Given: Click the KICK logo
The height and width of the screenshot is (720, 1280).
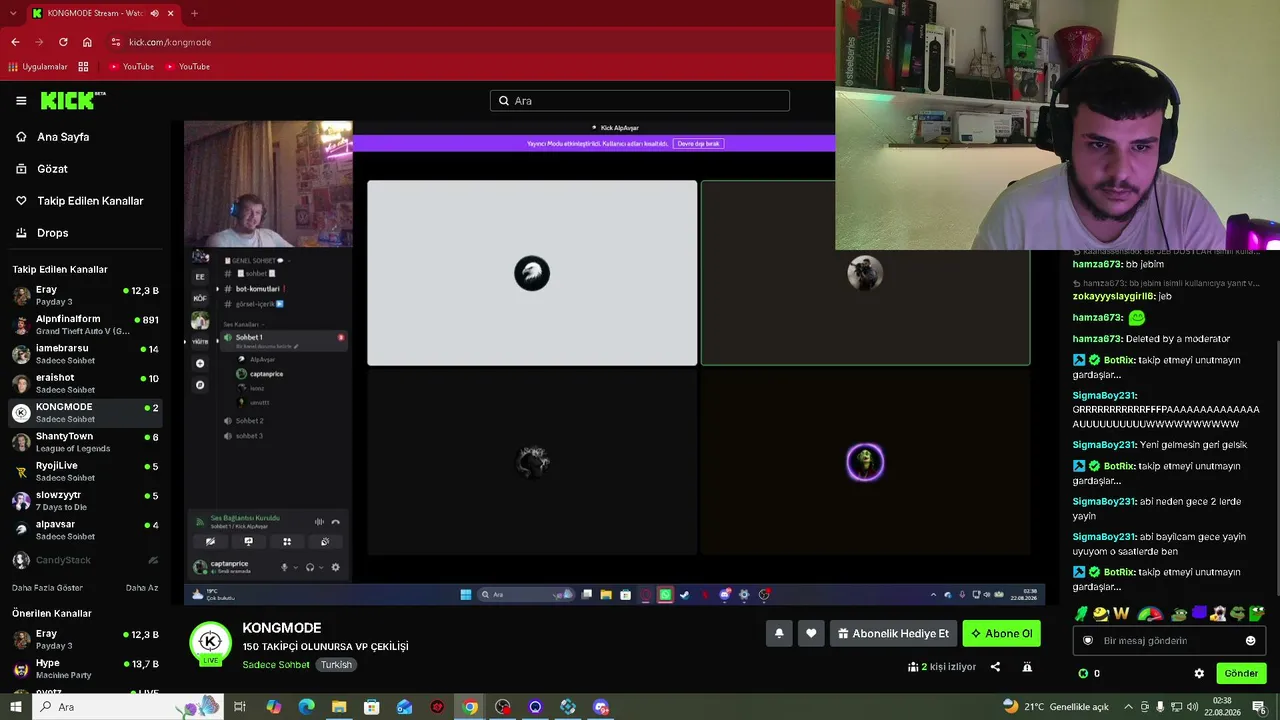Looking at the screenshot, I should click(72, 100).
